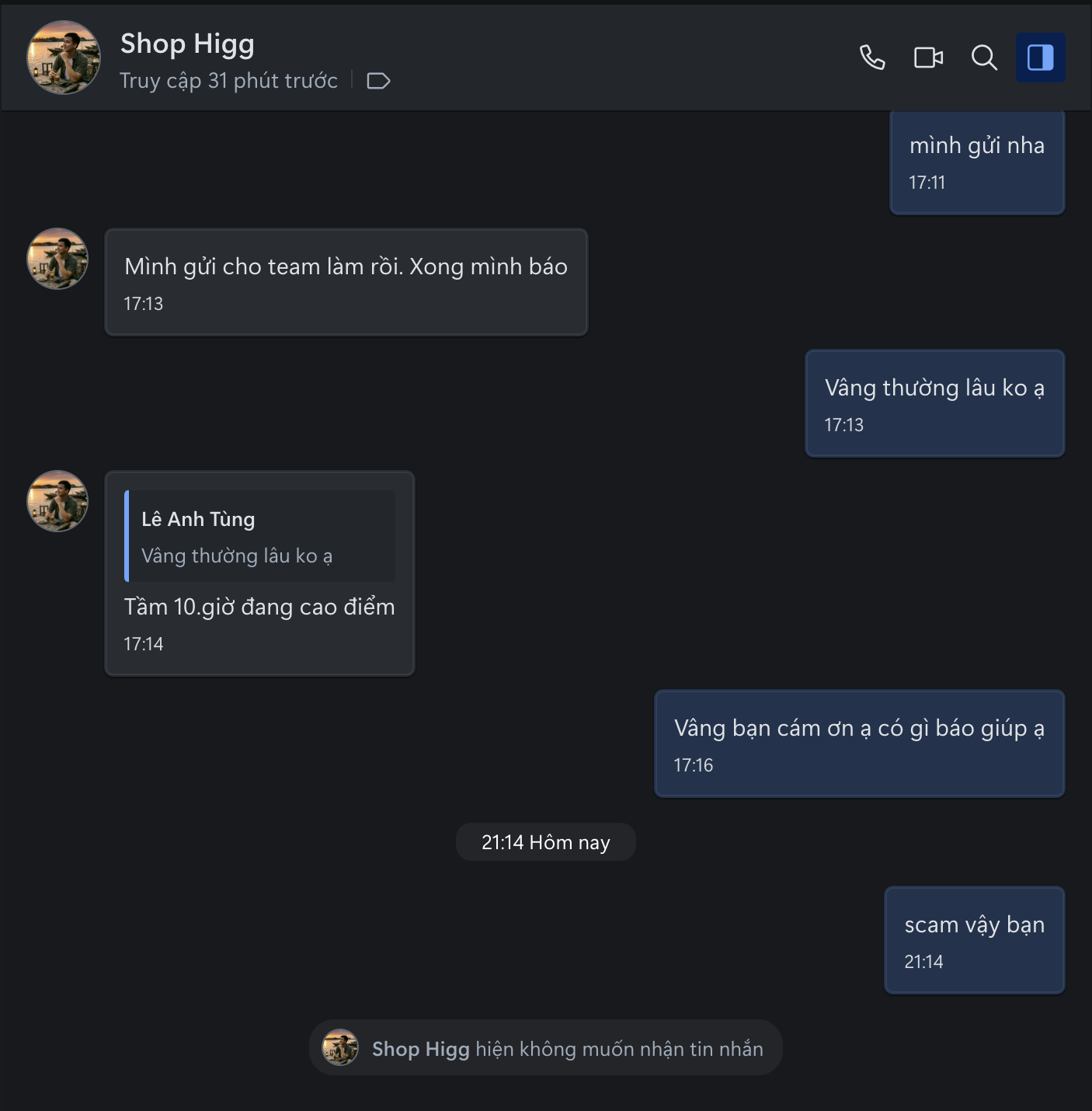This screenshot has height=1111, width=1092.
Task: Start a video call with Shop Higg
Action: 928,57
